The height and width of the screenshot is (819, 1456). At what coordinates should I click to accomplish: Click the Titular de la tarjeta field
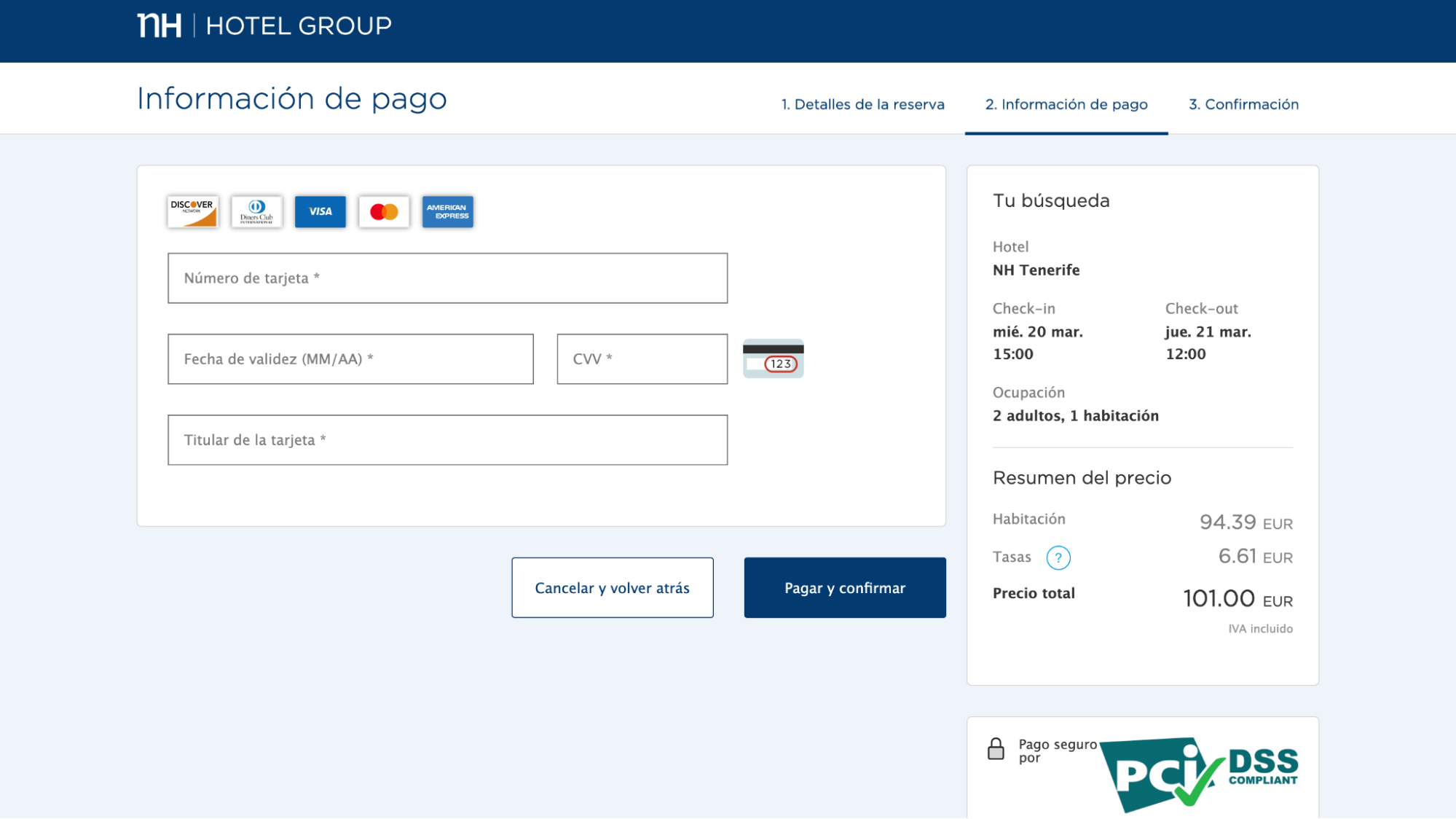(447, 440)
